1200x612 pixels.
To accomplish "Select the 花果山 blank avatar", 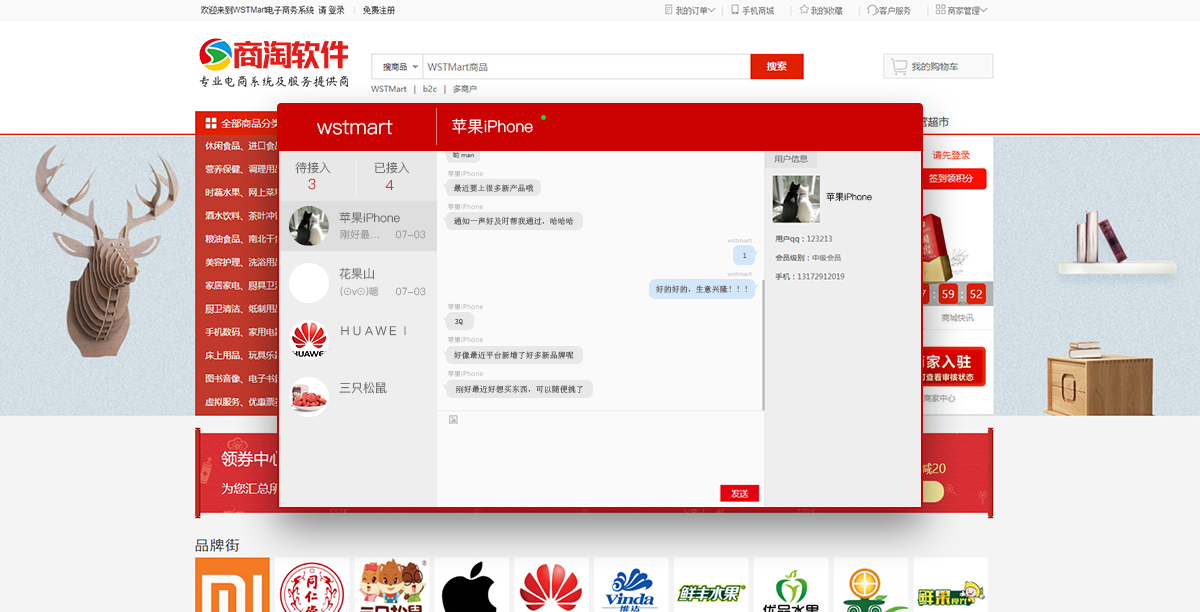I will point(309,283).
